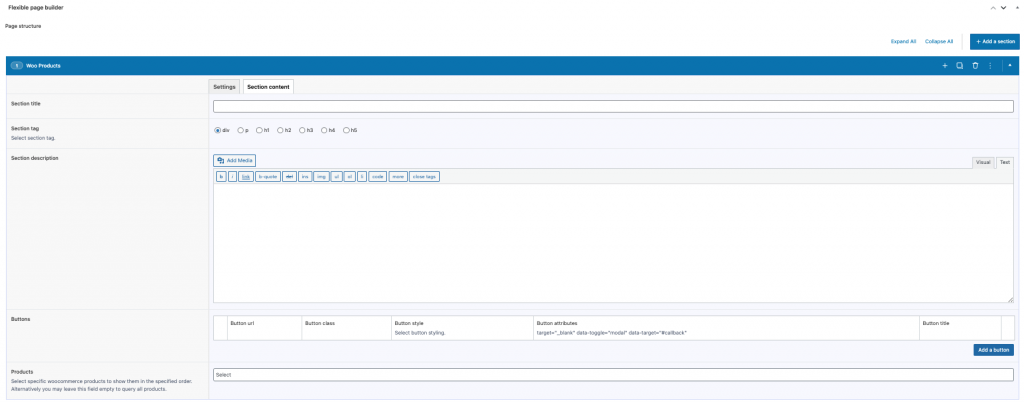This screenshot has height=402, width=1024.
Task: Click Collapse All link
Action: [x=939, y=41]
